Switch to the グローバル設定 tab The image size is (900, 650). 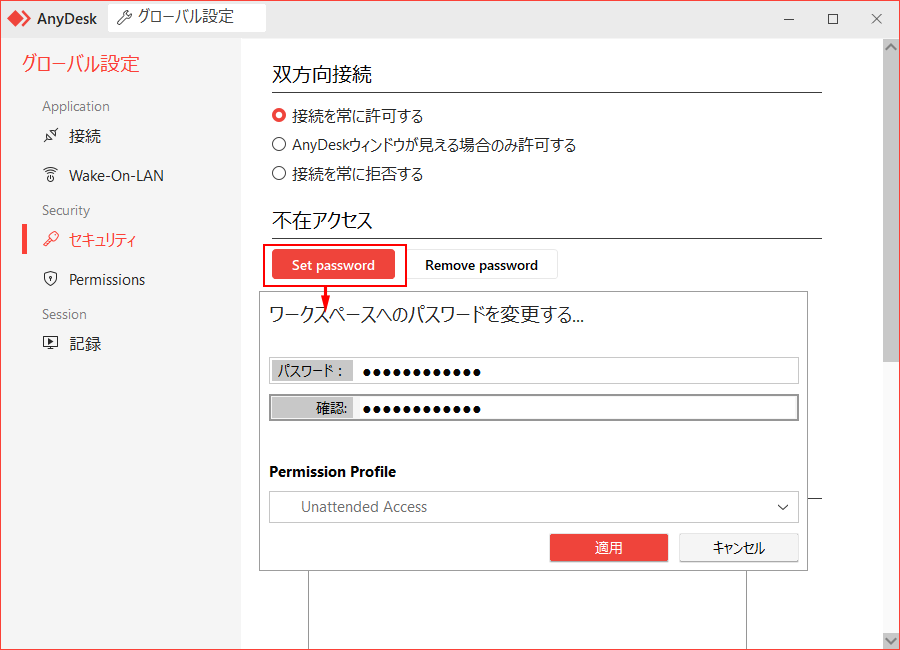click(x=187, y=16)
